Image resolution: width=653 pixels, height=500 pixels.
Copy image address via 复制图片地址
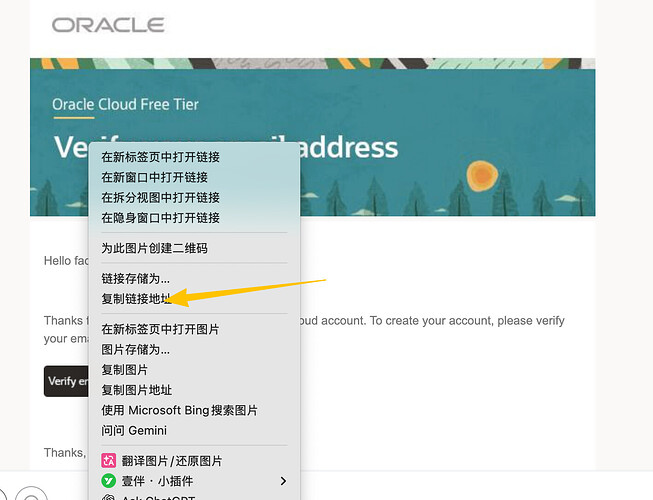[x=194, y=390]
